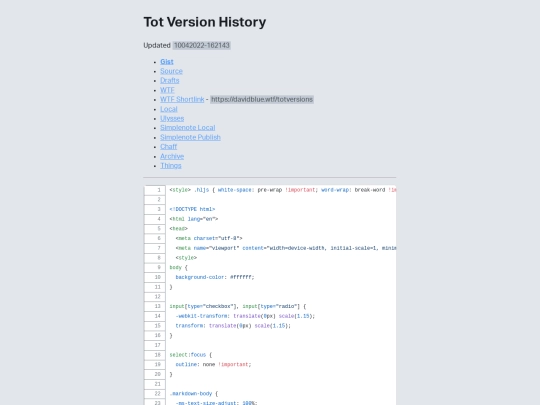
Task: Click the first line .hljs style code
Action: (x=282, y=190)
